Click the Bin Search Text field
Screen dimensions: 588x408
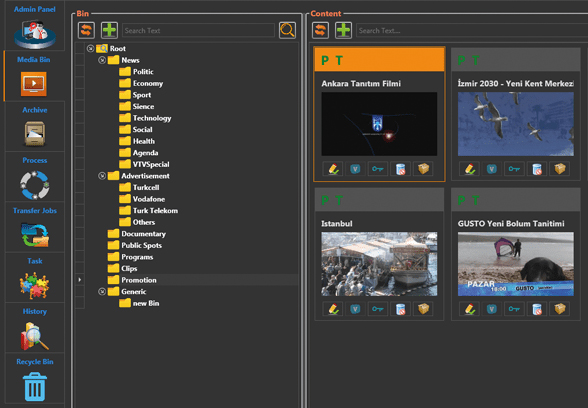198,30
